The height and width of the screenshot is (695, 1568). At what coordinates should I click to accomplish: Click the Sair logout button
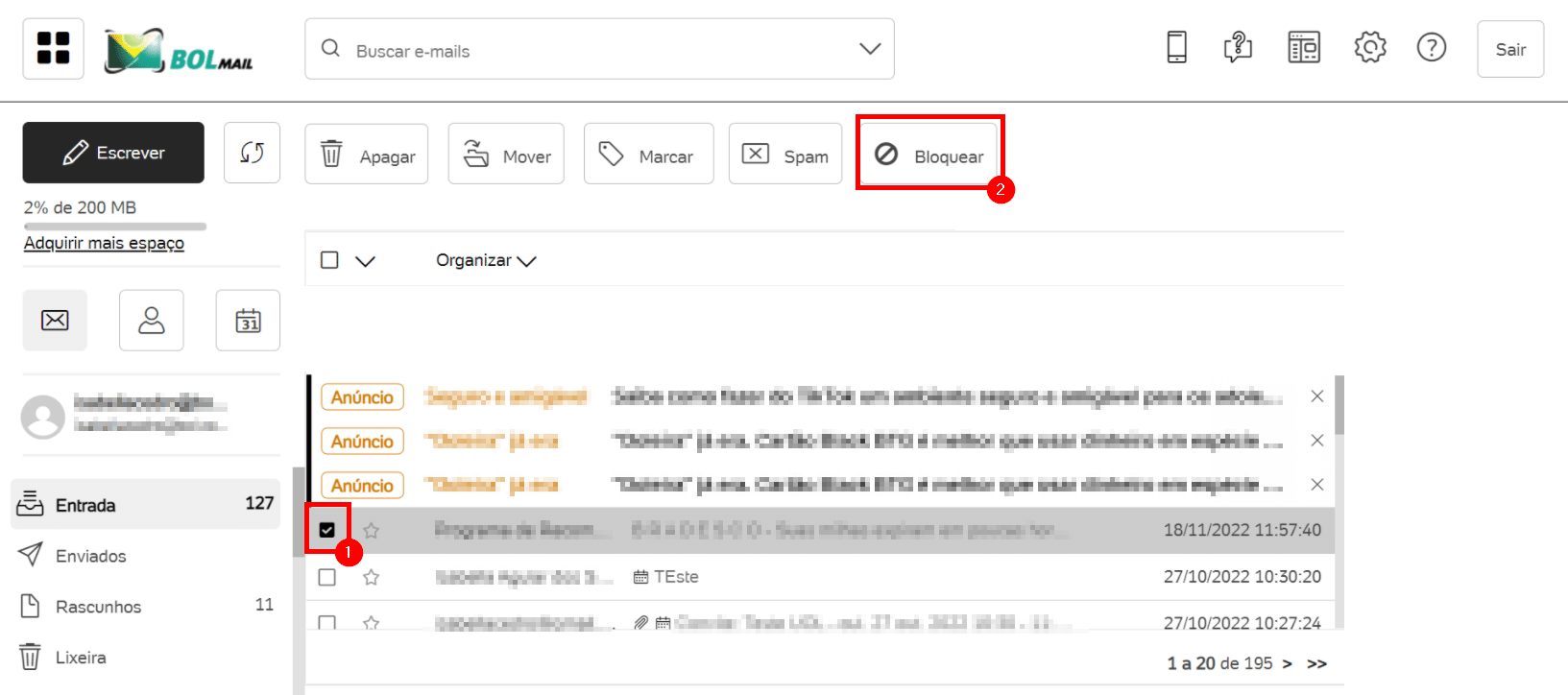1510,49
